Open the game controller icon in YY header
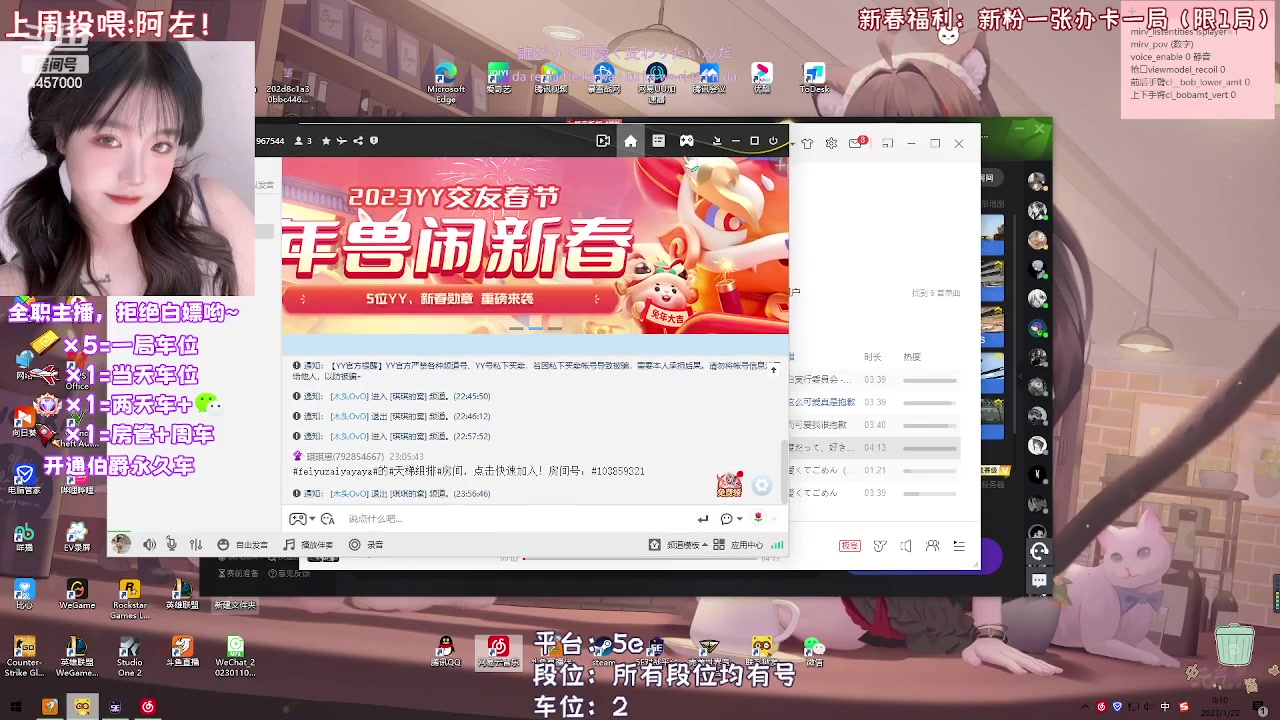Screen dimensions: 1280x720 [687, 141]
